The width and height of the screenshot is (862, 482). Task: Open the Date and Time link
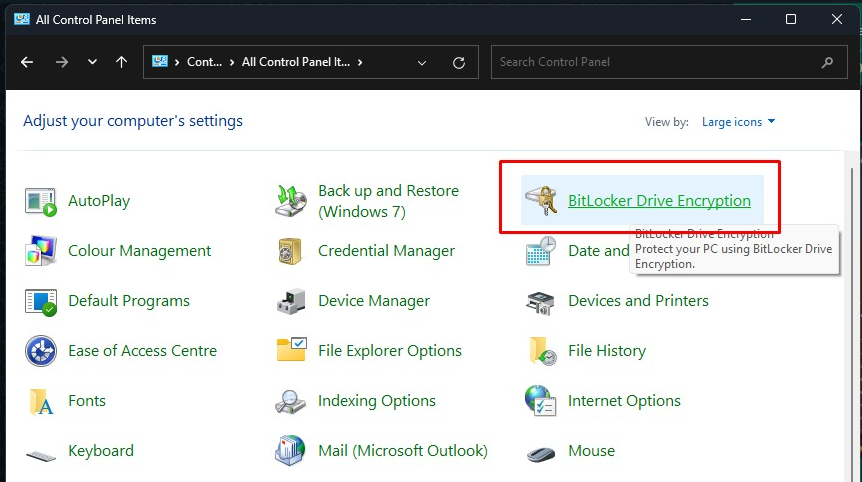click(599, 251)
